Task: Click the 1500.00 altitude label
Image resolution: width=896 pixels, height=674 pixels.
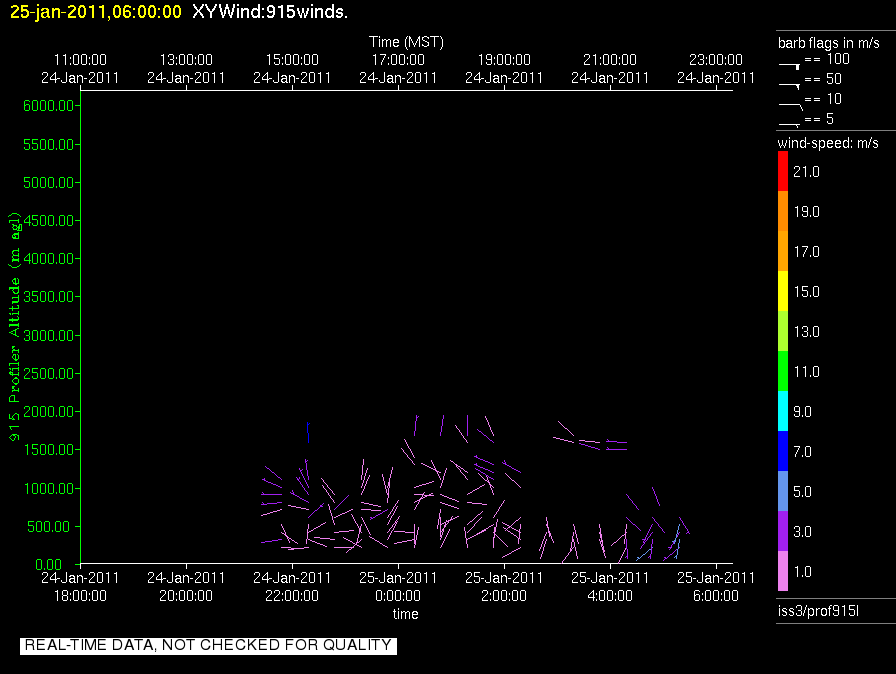Action: (x=49, y=450)
